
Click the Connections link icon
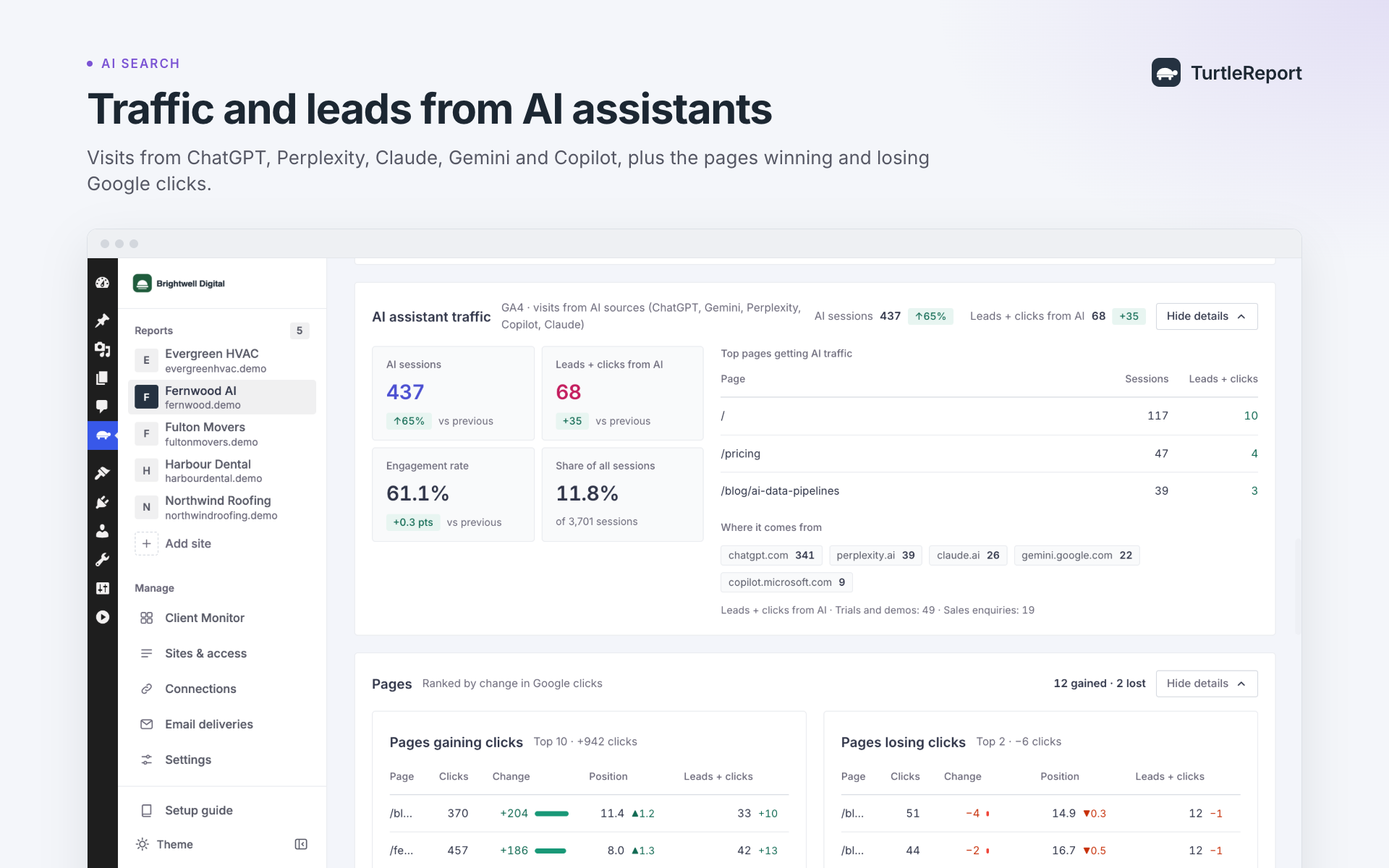146,689
